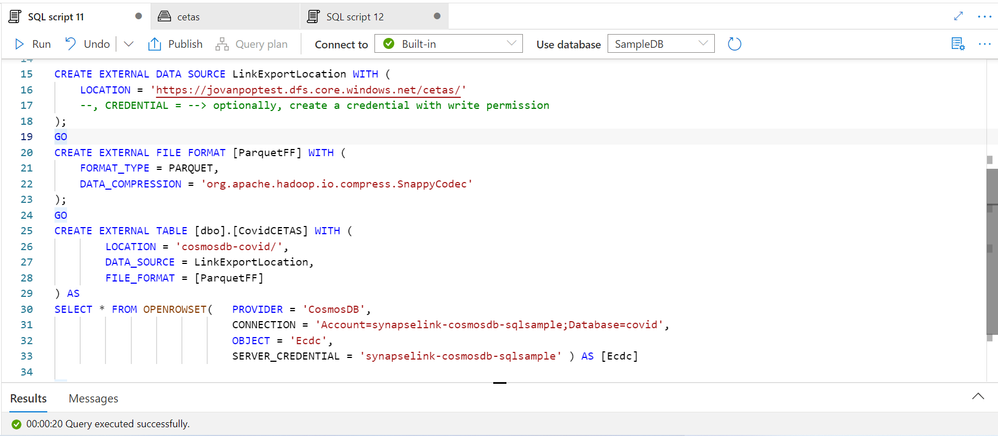The height and width of the screenshot is (436, 998).
Task: Click 'LinkExportLocation' on line 15
Action: click(x=290, y=74)
